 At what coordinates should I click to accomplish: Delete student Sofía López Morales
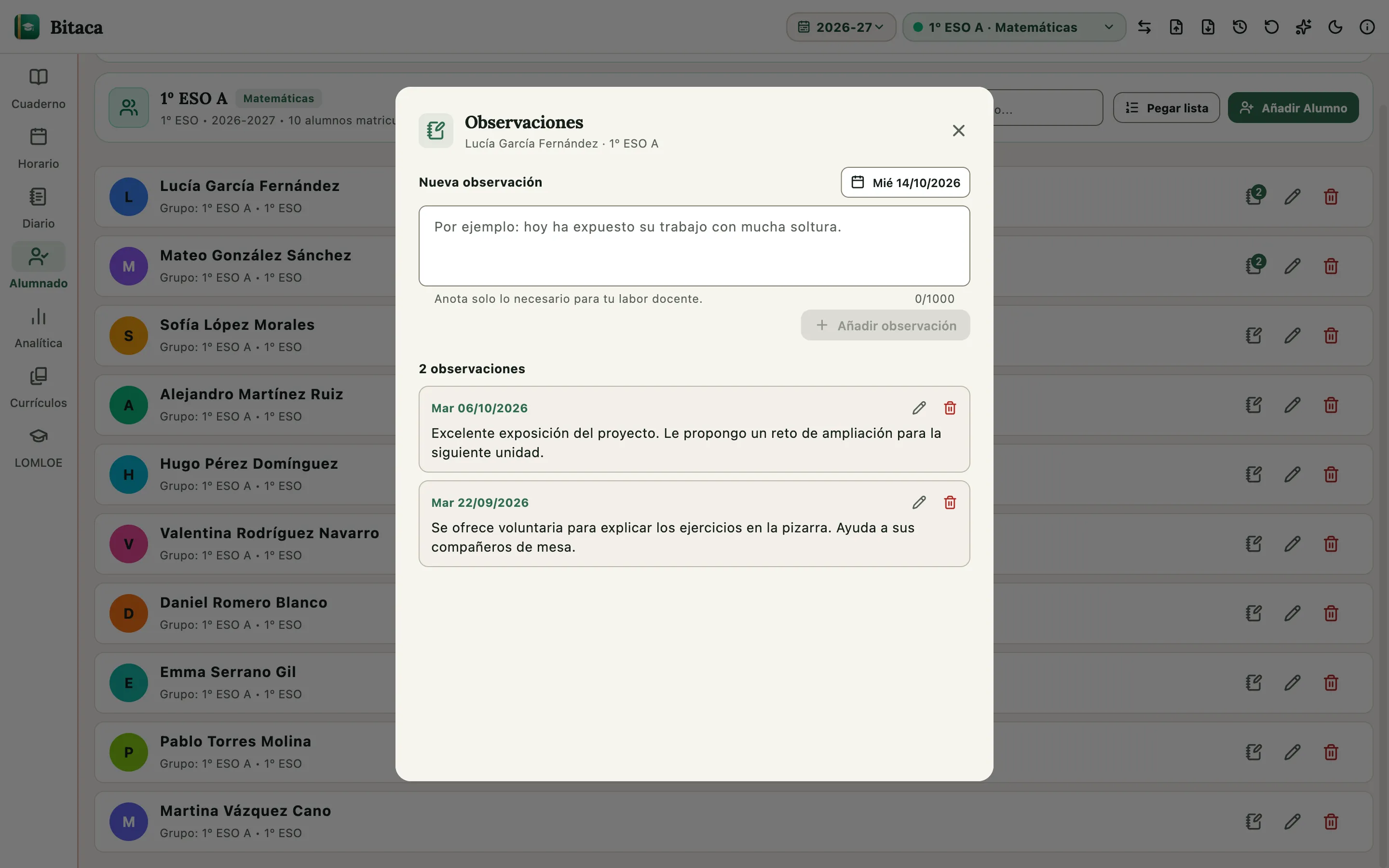pos(1331,336)
